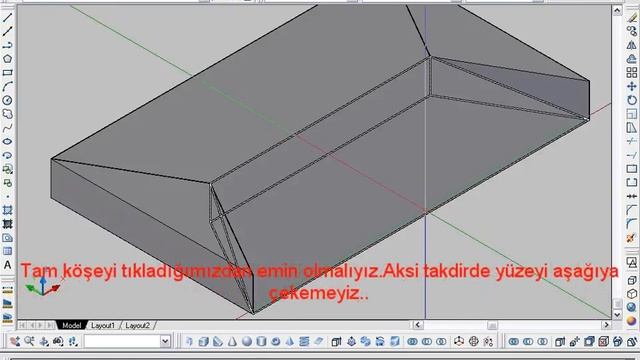This screenshot has height=360, width=640.
Task: Create a Box solid from Modeling toolbar
Action: (x=203, y=341)
